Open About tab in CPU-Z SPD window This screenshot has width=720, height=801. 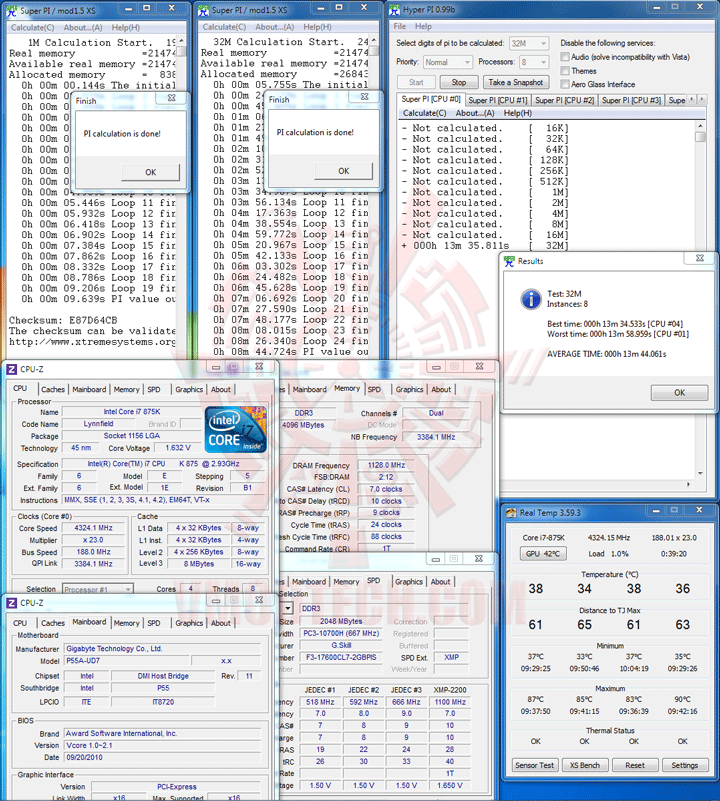(x=440, y=581)
